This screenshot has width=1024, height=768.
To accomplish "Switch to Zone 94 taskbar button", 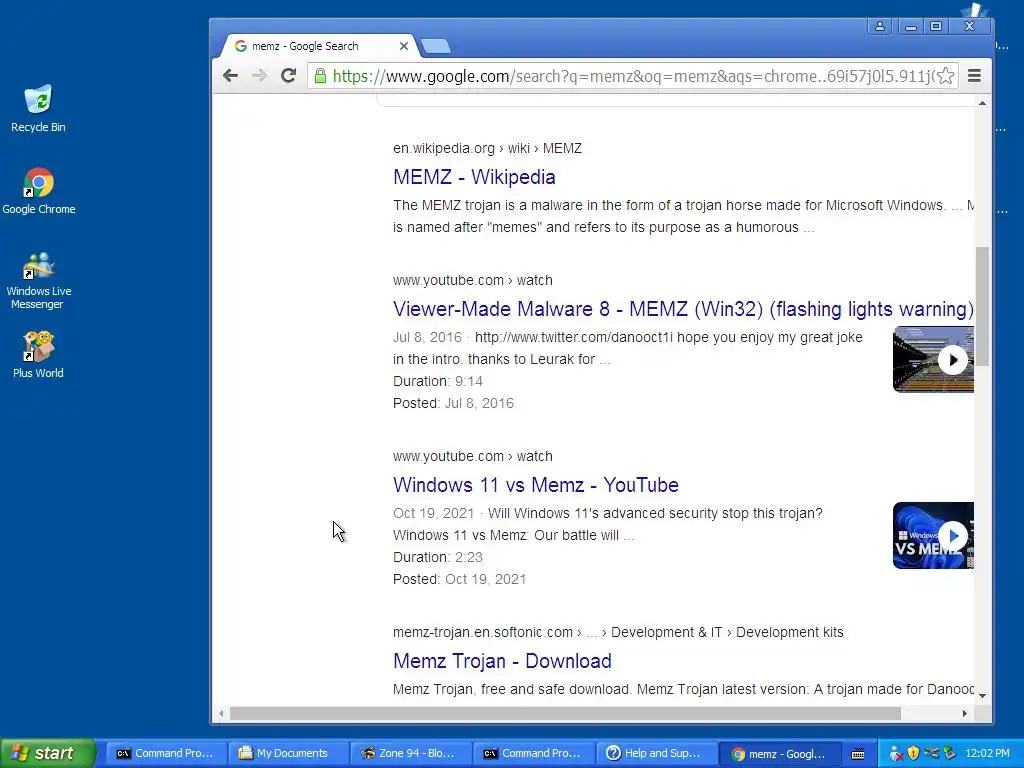I will (x=409, y=753).
